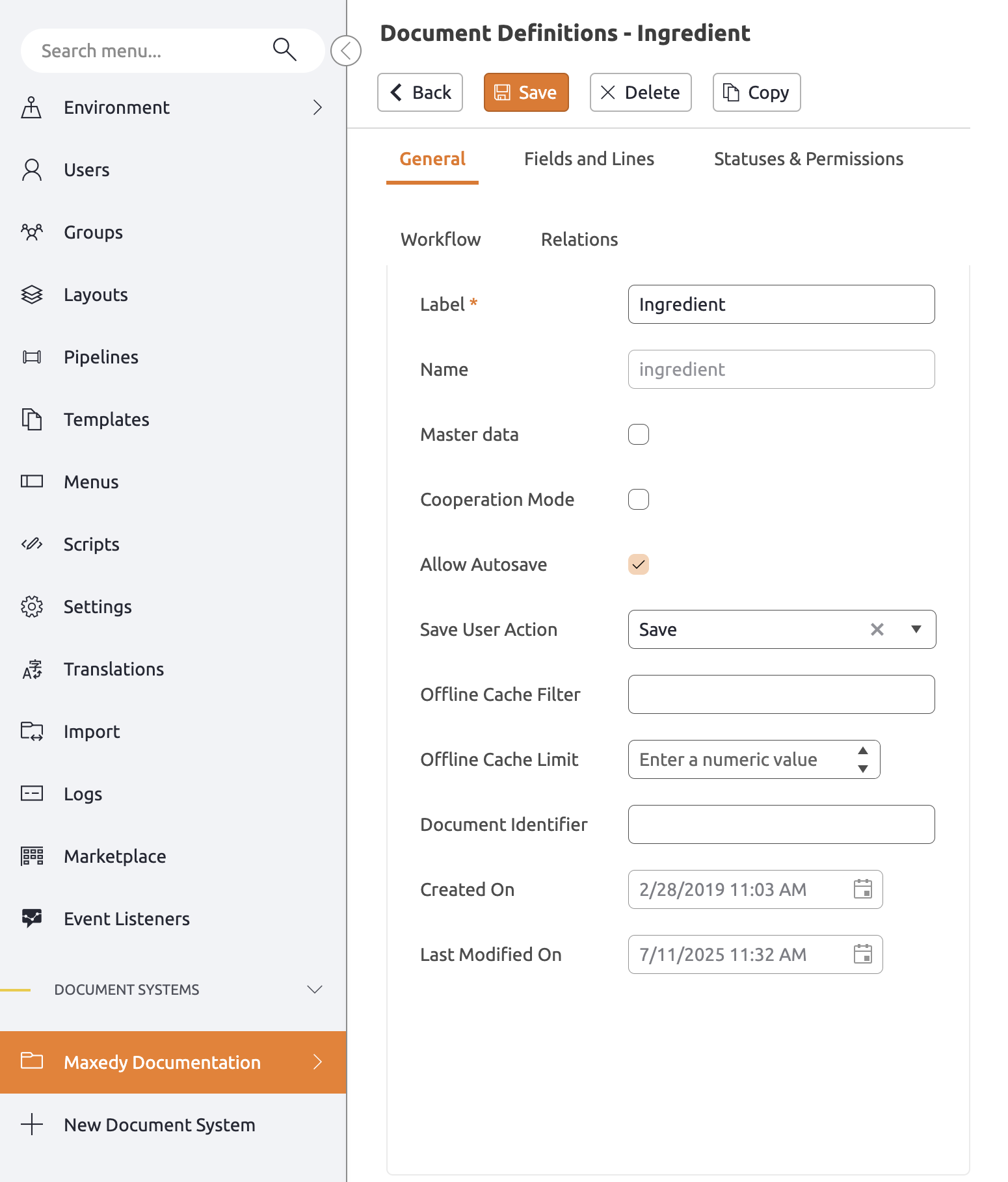Open the Save User Action dropdown arrow

point(916,629)
